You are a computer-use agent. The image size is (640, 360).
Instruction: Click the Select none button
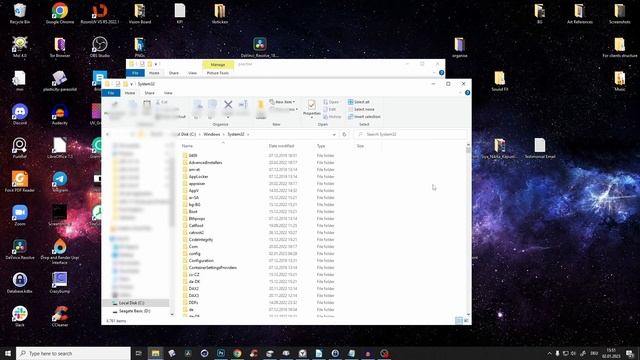tap(361, 109)
